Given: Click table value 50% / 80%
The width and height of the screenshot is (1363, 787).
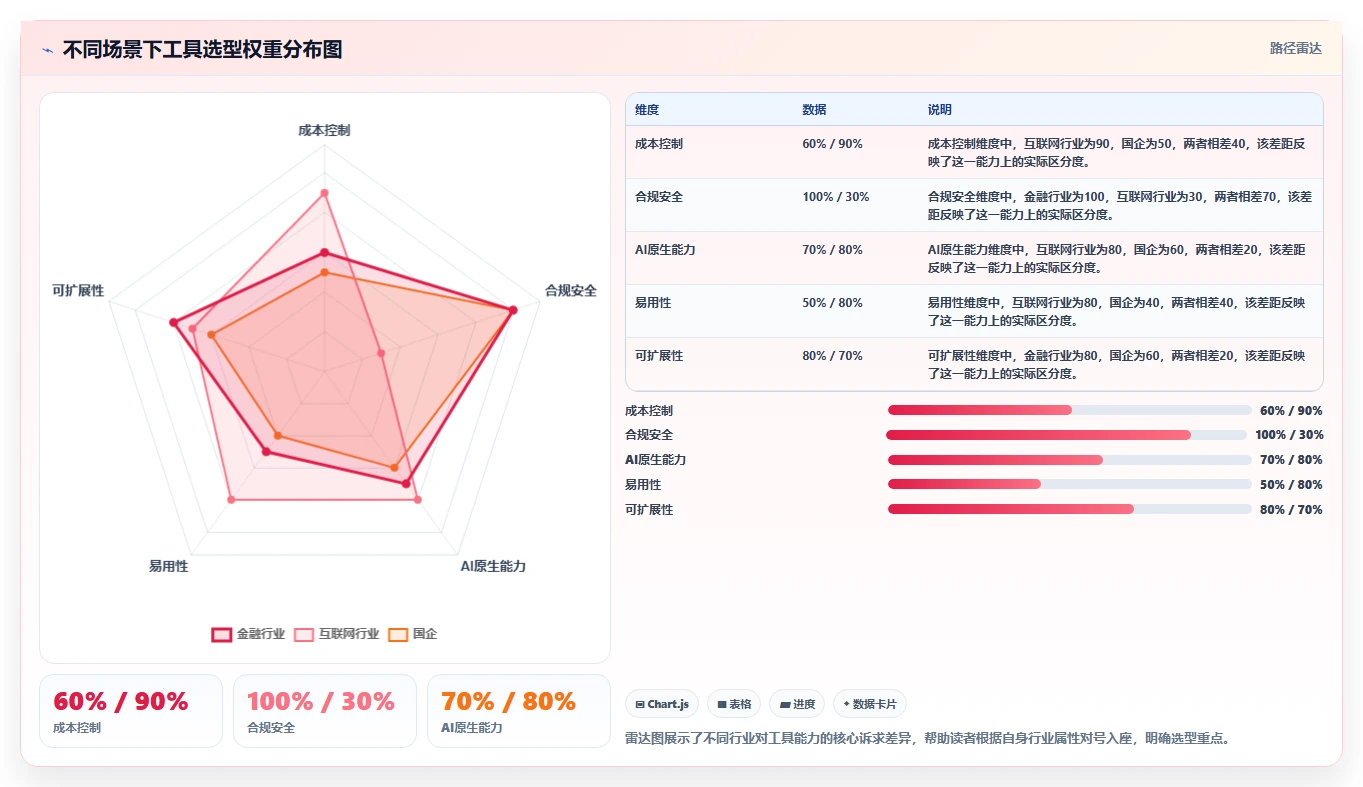Looking at the screenshot, I should point(832,303).
